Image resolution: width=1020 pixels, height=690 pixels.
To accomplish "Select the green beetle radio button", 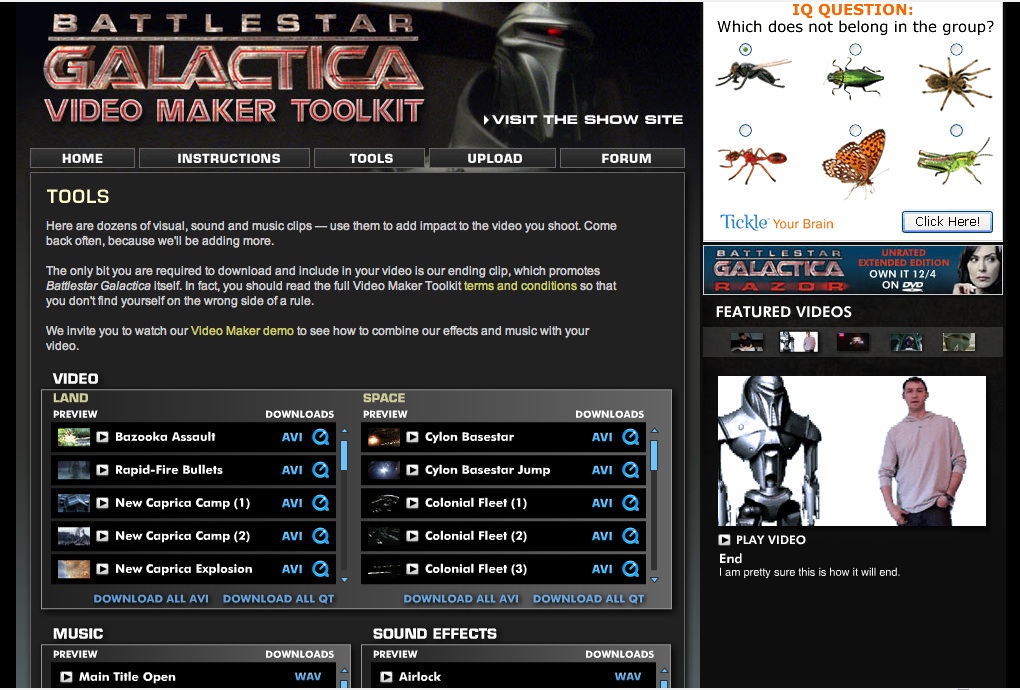I will [855, 49].
